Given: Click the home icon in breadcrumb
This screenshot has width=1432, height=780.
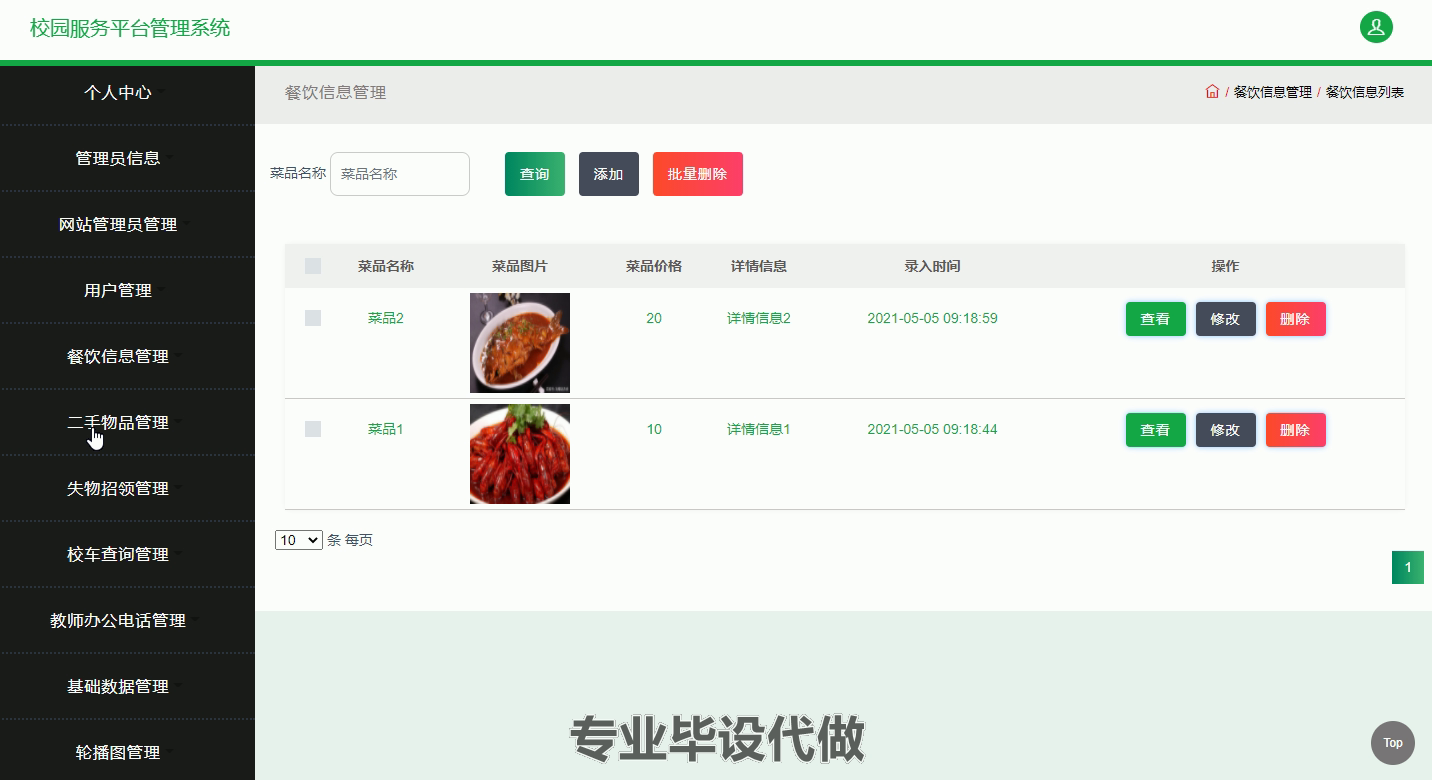Looking at the screenshot, I should coord(1212,92).
